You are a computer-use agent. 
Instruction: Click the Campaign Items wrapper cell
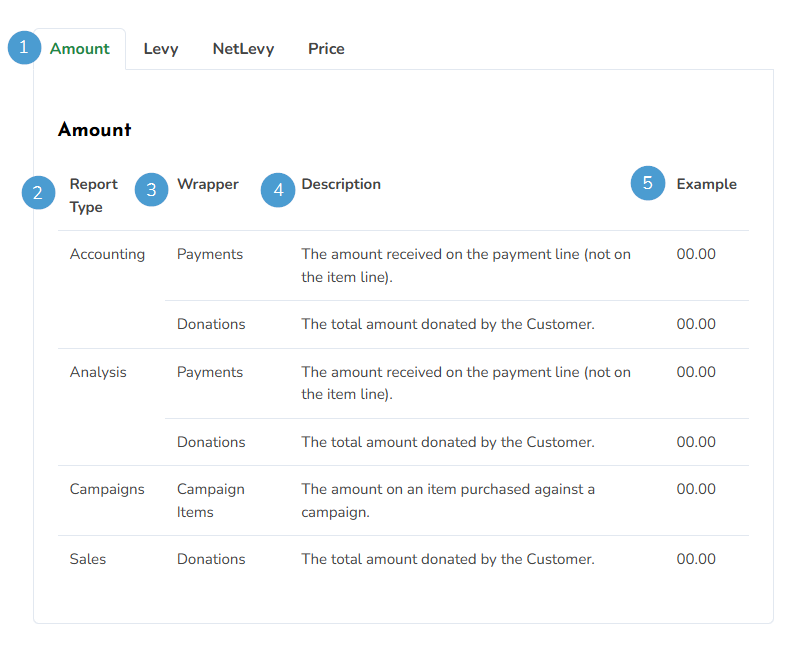211,501
